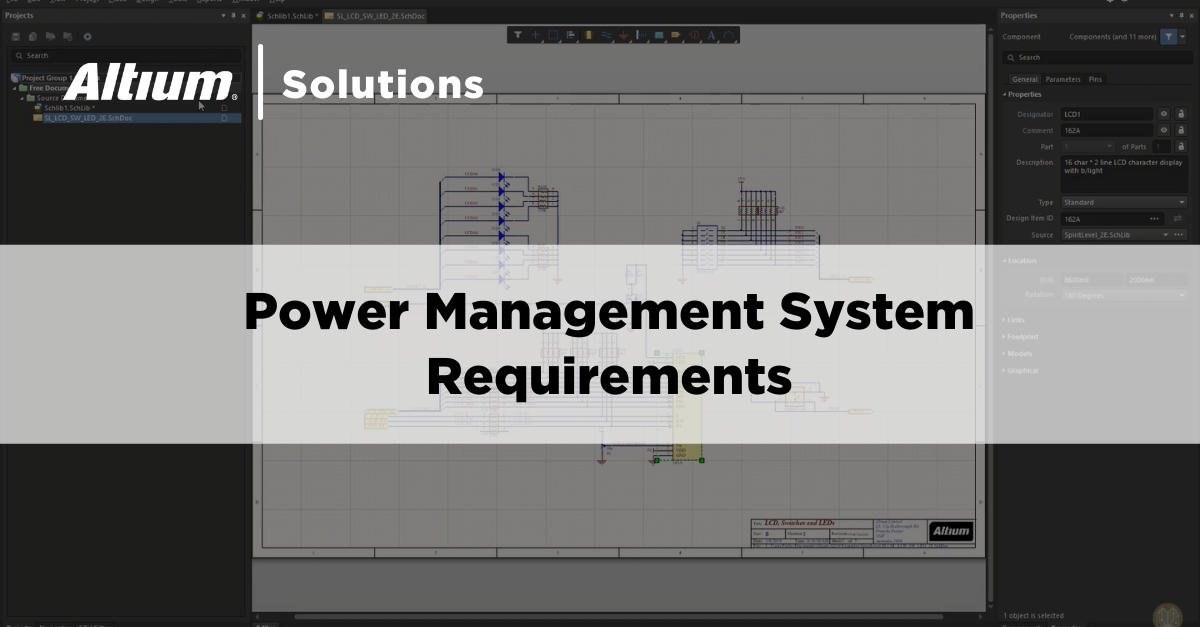
Task: Pick the Place Wire tool
Action: click(606, 35)
